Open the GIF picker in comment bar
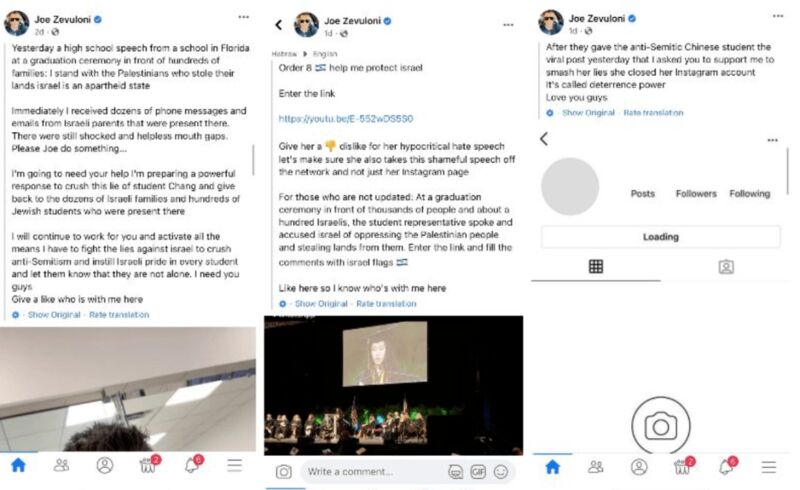This screenshot has height=490, width=800. coord(478,472)
